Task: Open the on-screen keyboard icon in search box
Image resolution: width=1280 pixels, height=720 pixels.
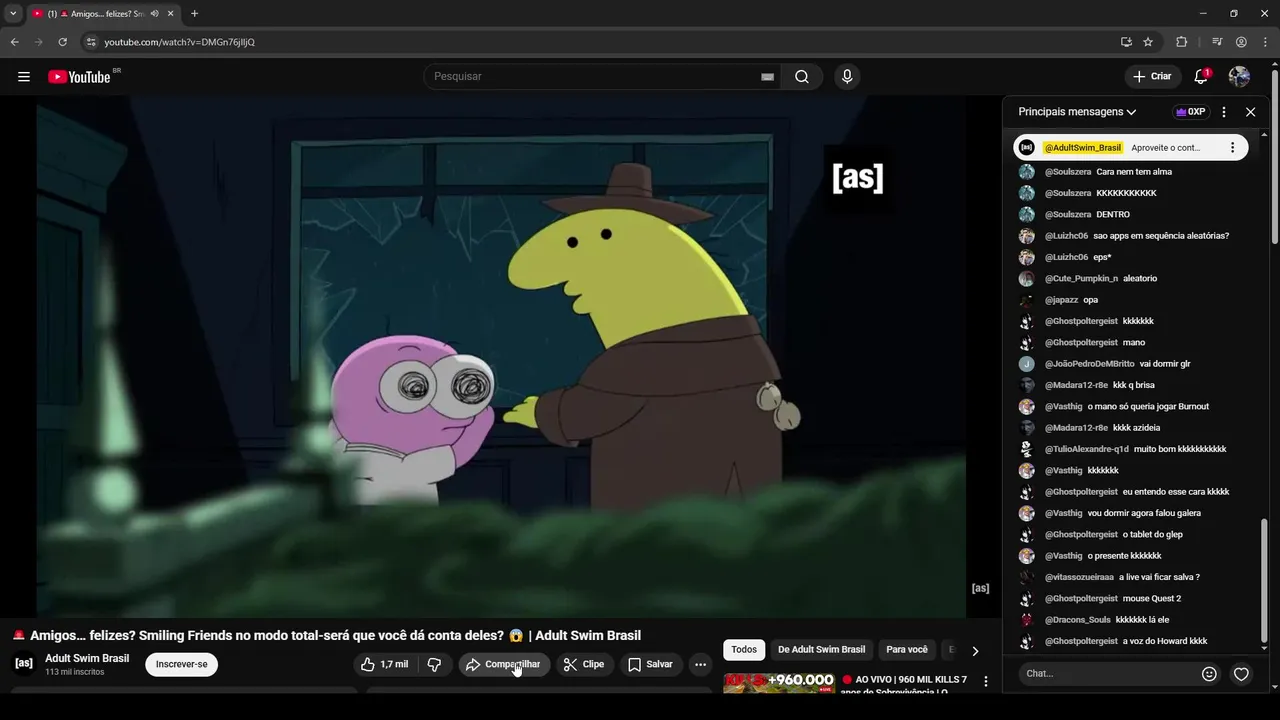Action: pyautogui.click(x=767, y=77)
